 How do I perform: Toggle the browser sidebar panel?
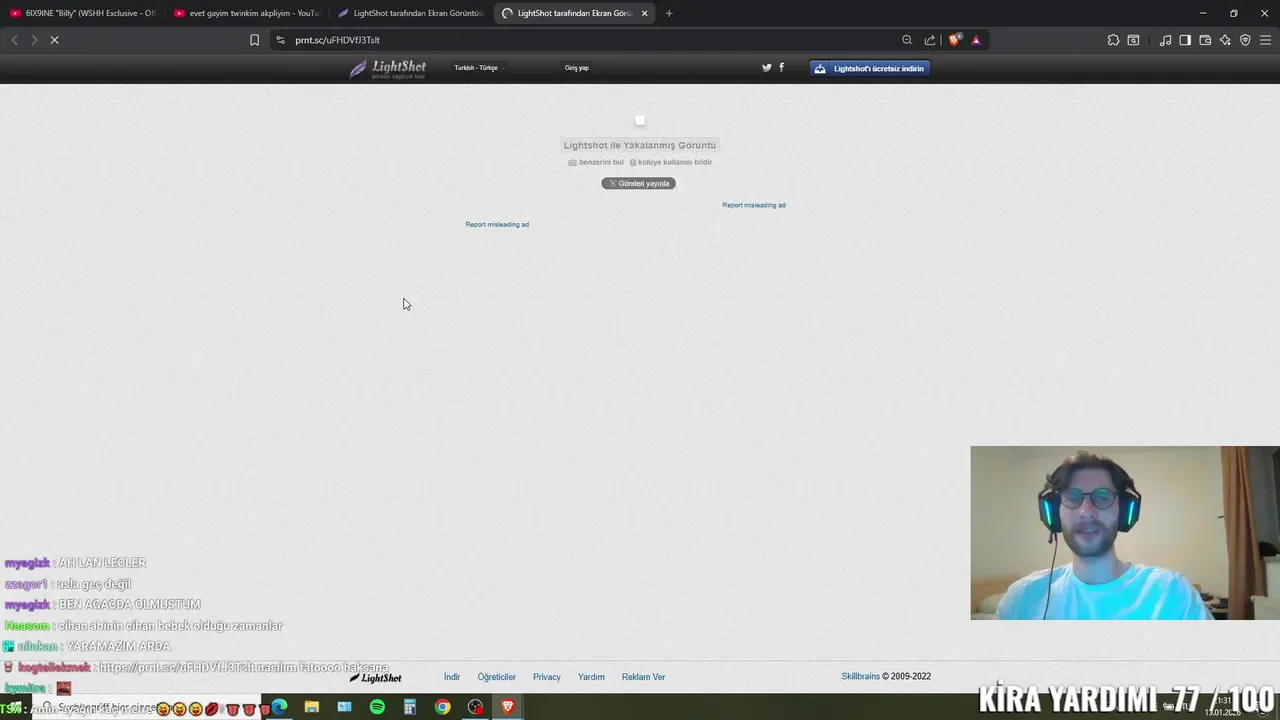pos(1185,40)
